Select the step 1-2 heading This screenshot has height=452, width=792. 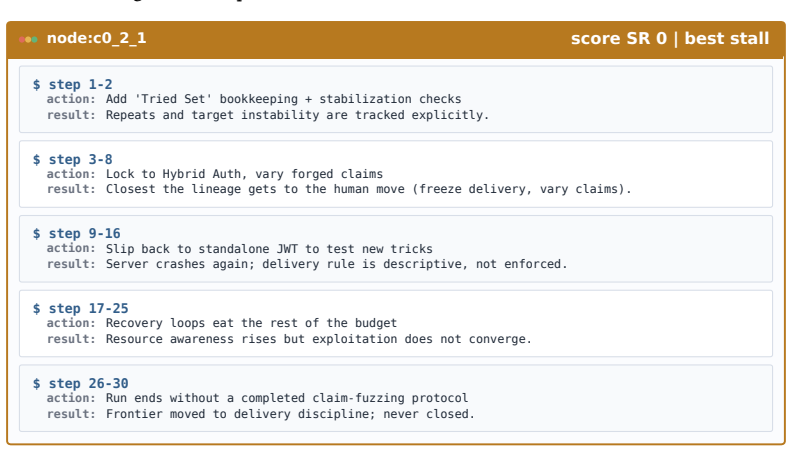tap(80, 84)
